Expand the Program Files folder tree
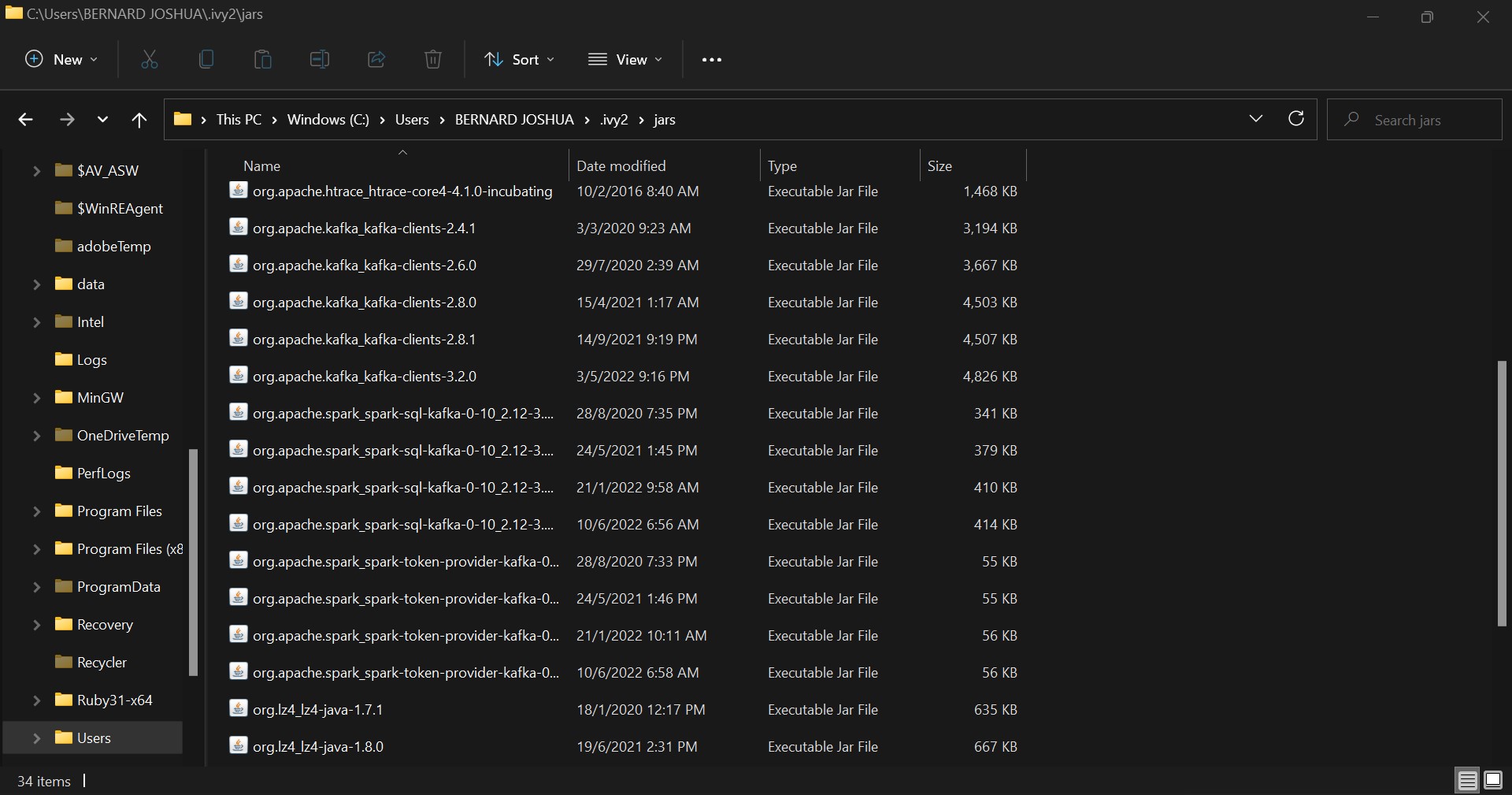Screen dimensions: 1512x795 [x=36, y=511]
